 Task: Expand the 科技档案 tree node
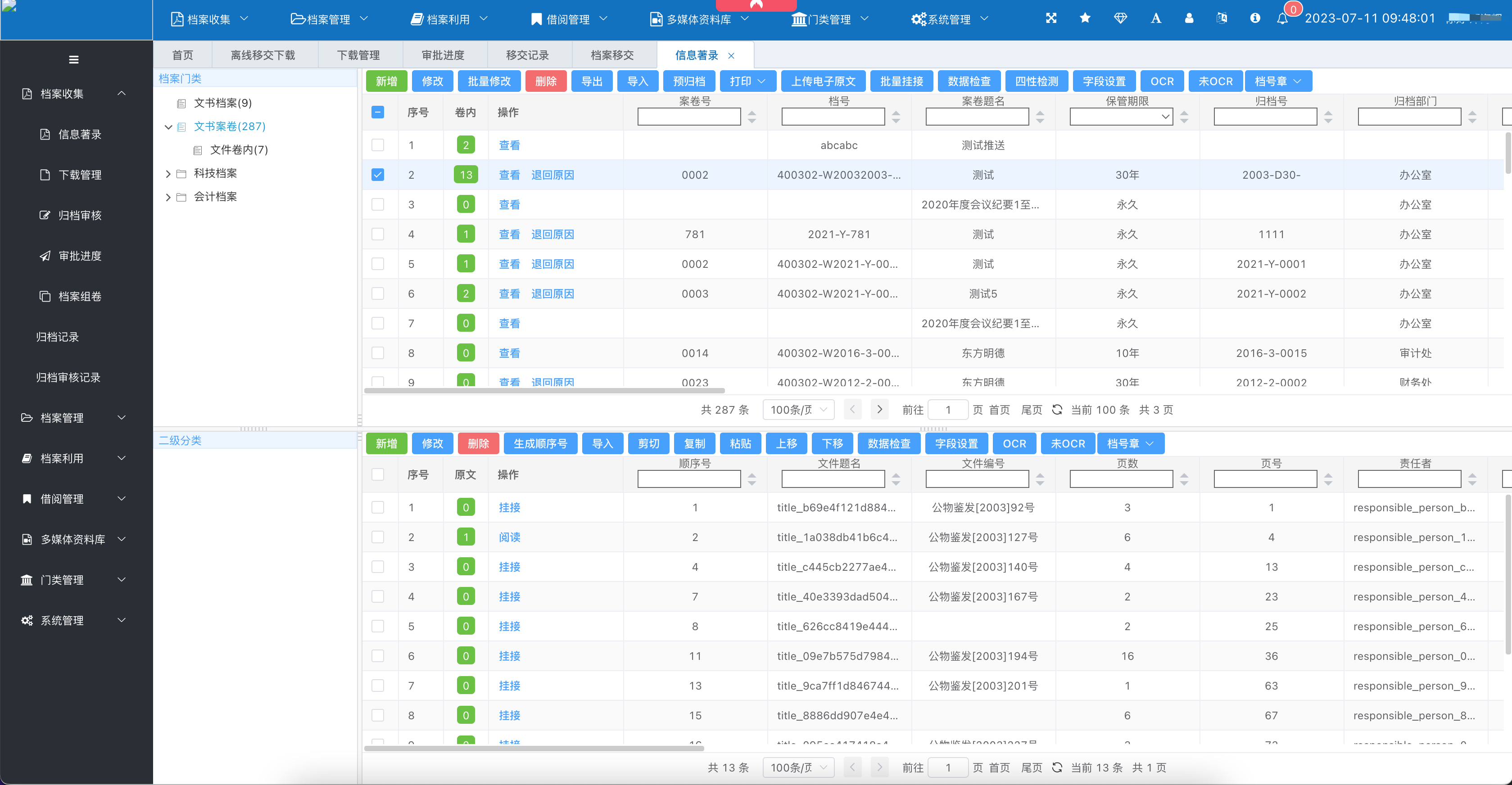168,174
